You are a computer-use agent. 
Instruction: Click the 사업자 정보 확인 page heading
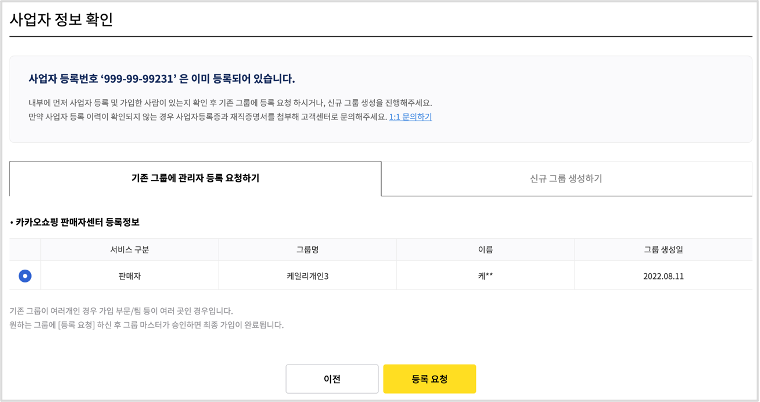60,19
